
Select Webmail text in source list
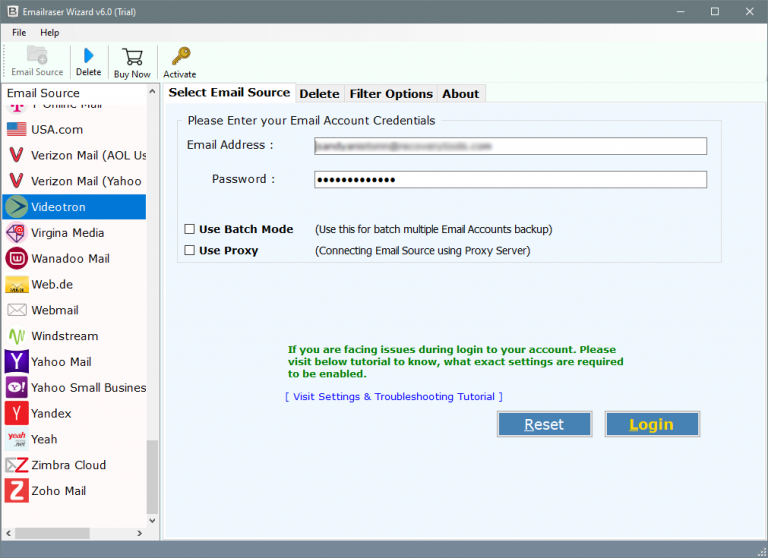55,310
